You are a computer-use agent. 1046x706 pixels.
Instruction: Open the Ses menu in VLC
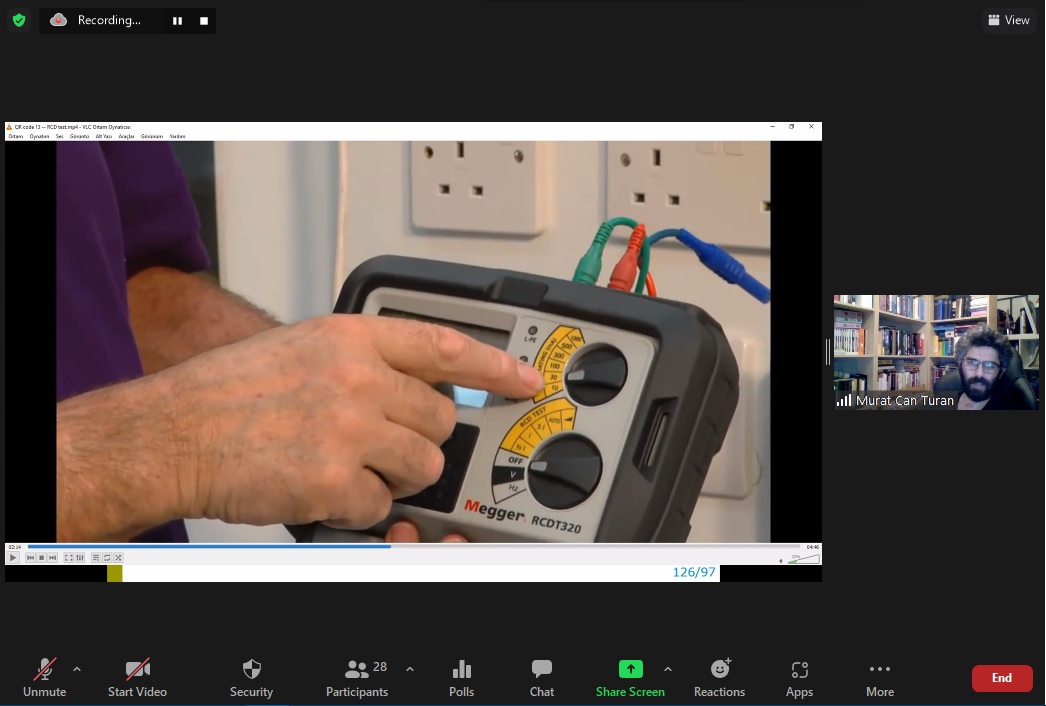59,137
